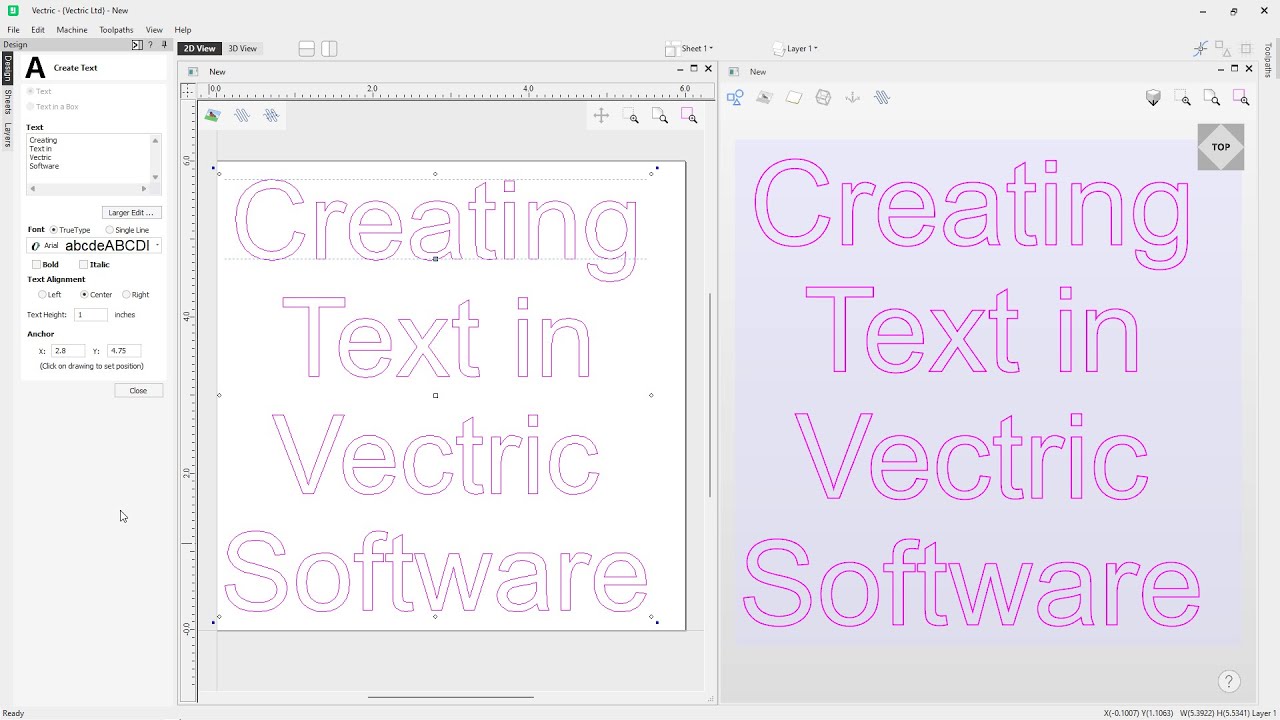The height and width of the screenshot is (720, 1280).
Task: Click the 2D view vertical scrollbar
Action: (709, 395)
